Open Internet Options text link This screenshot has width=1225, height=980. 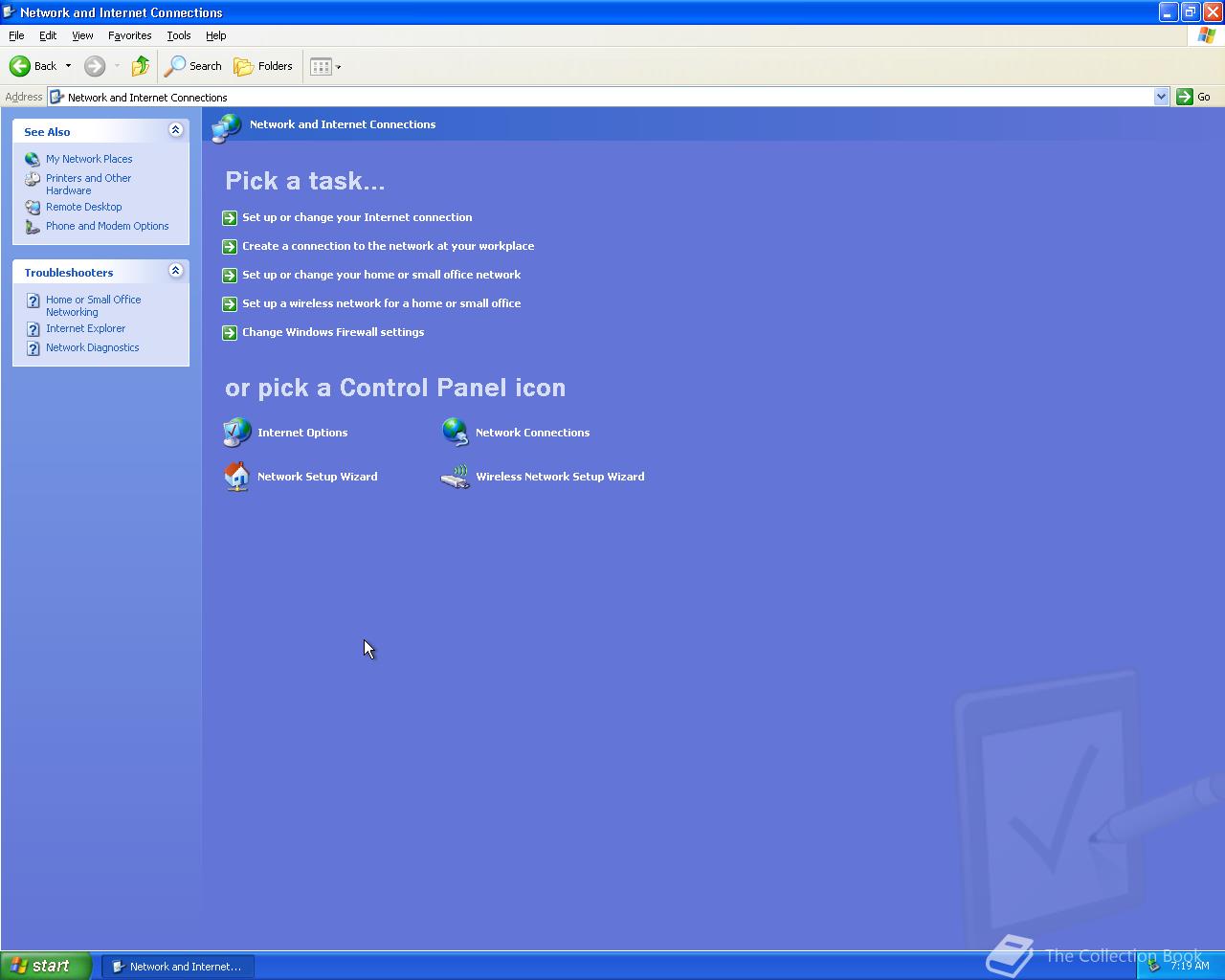point(302,433)
